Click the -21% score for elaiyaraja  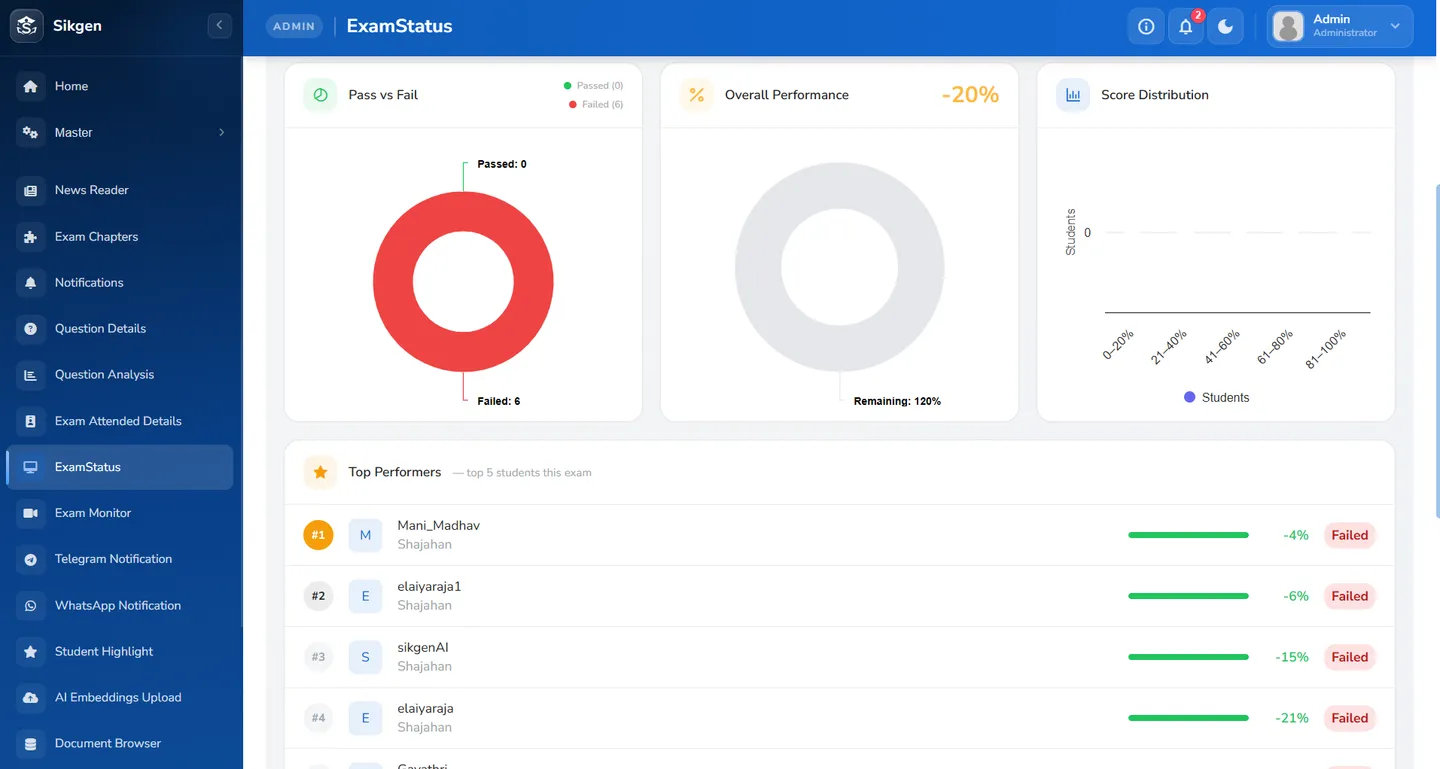[x=1292, y=718]
